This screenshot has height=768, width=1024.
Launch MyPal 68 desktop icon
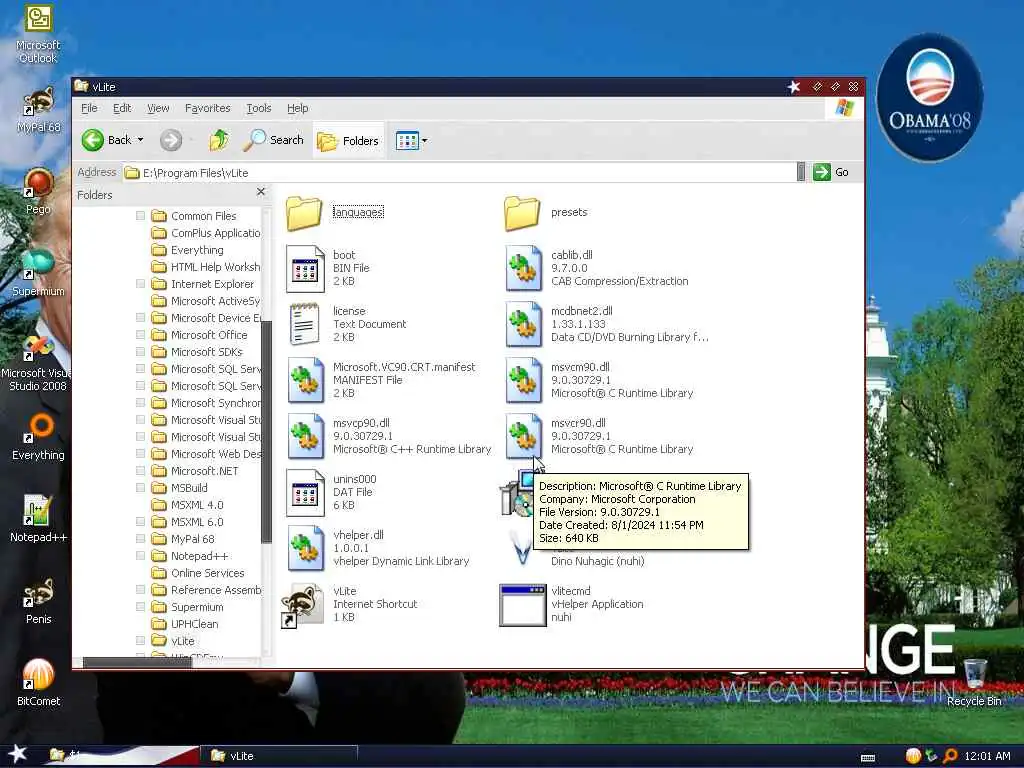(38, 110)
